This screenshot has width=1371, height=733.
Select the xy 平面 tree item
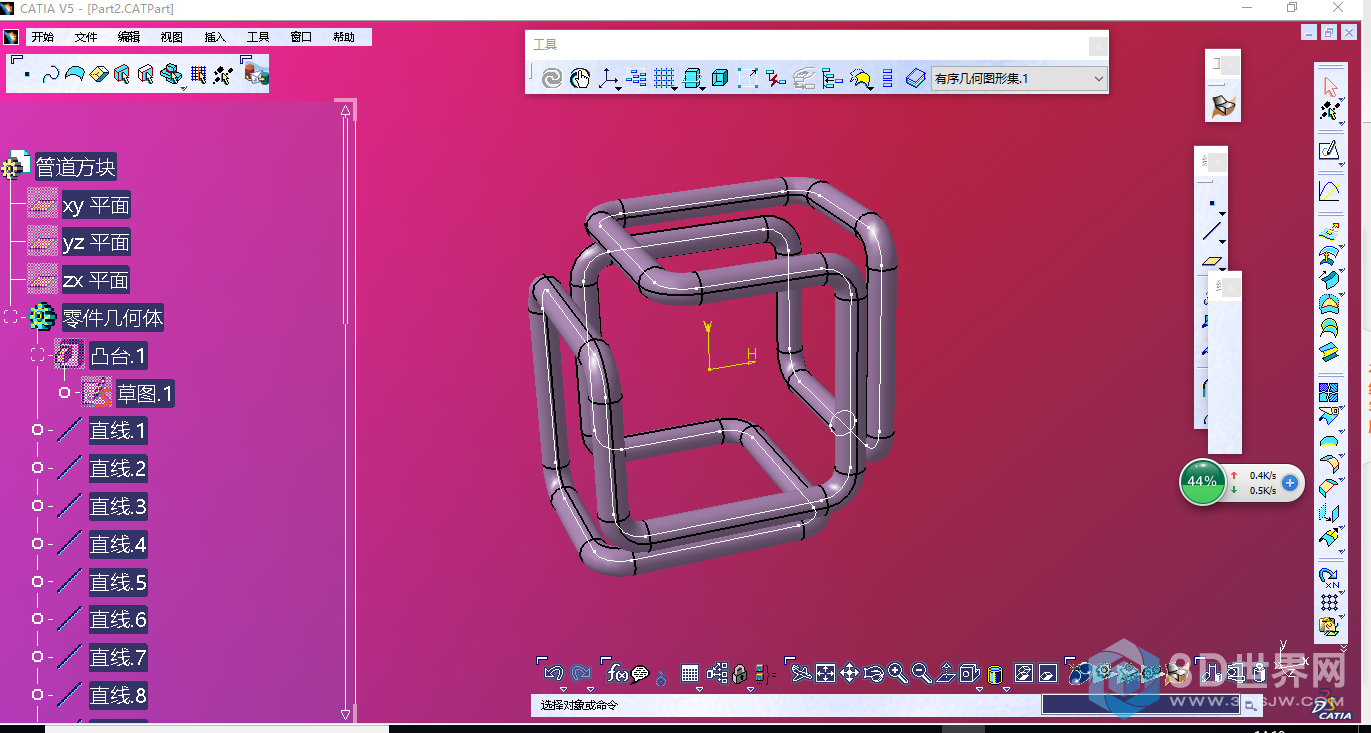96,206
